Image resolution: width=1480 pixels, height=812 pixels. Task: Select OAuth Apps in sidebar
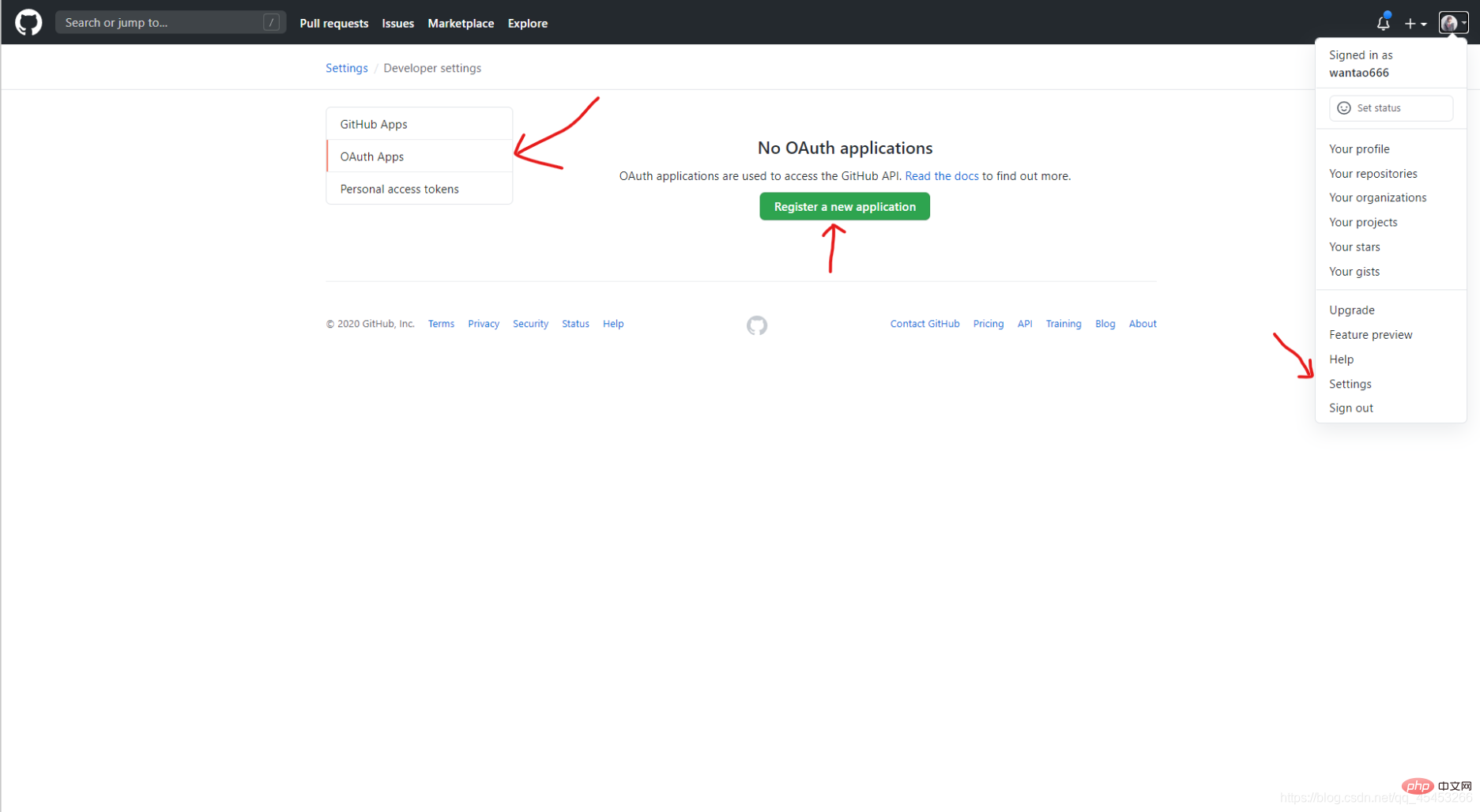420,156
